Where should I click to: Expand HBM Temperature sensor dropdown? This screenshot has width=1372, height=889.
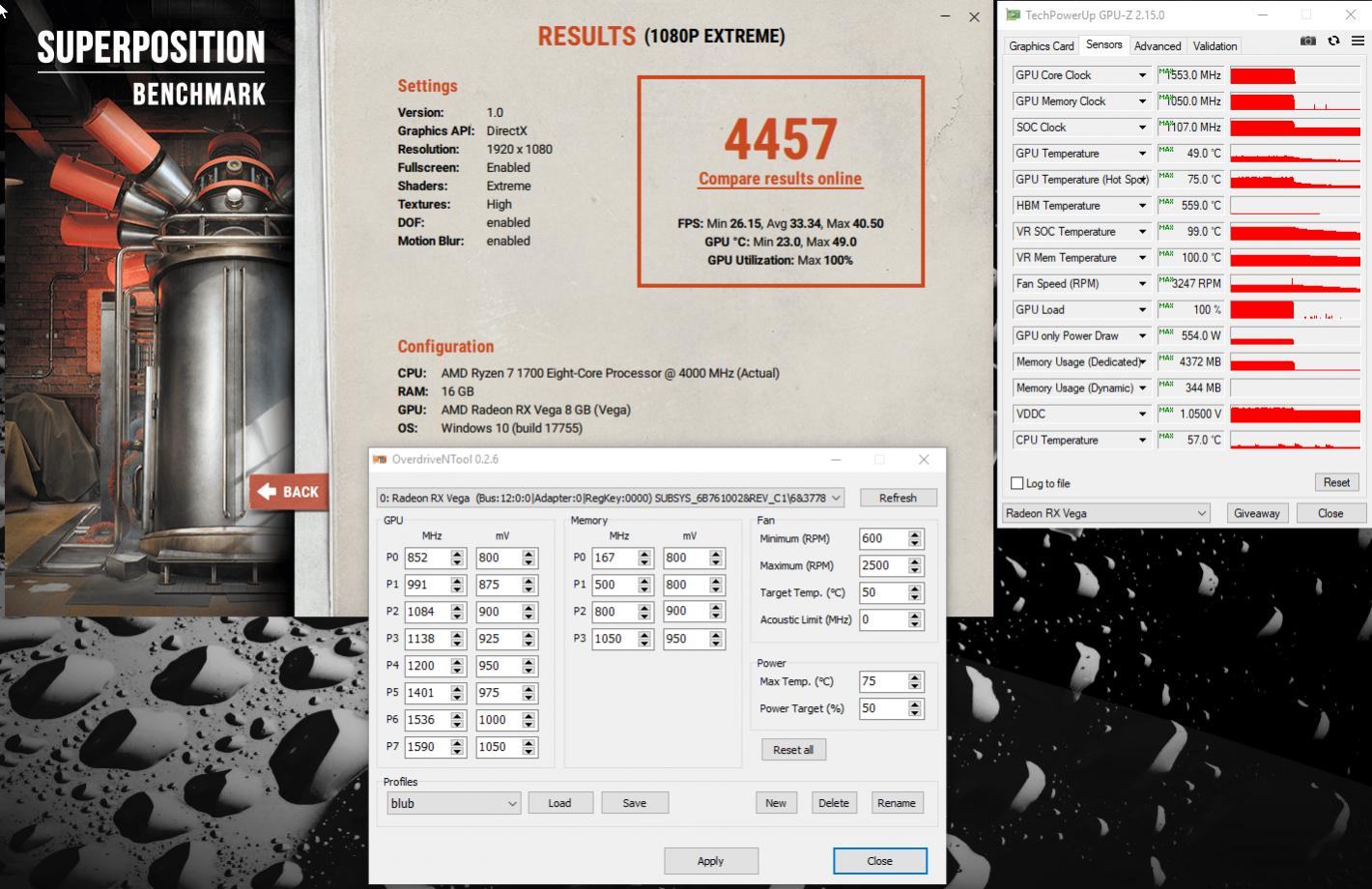[x=1142, y=206]
